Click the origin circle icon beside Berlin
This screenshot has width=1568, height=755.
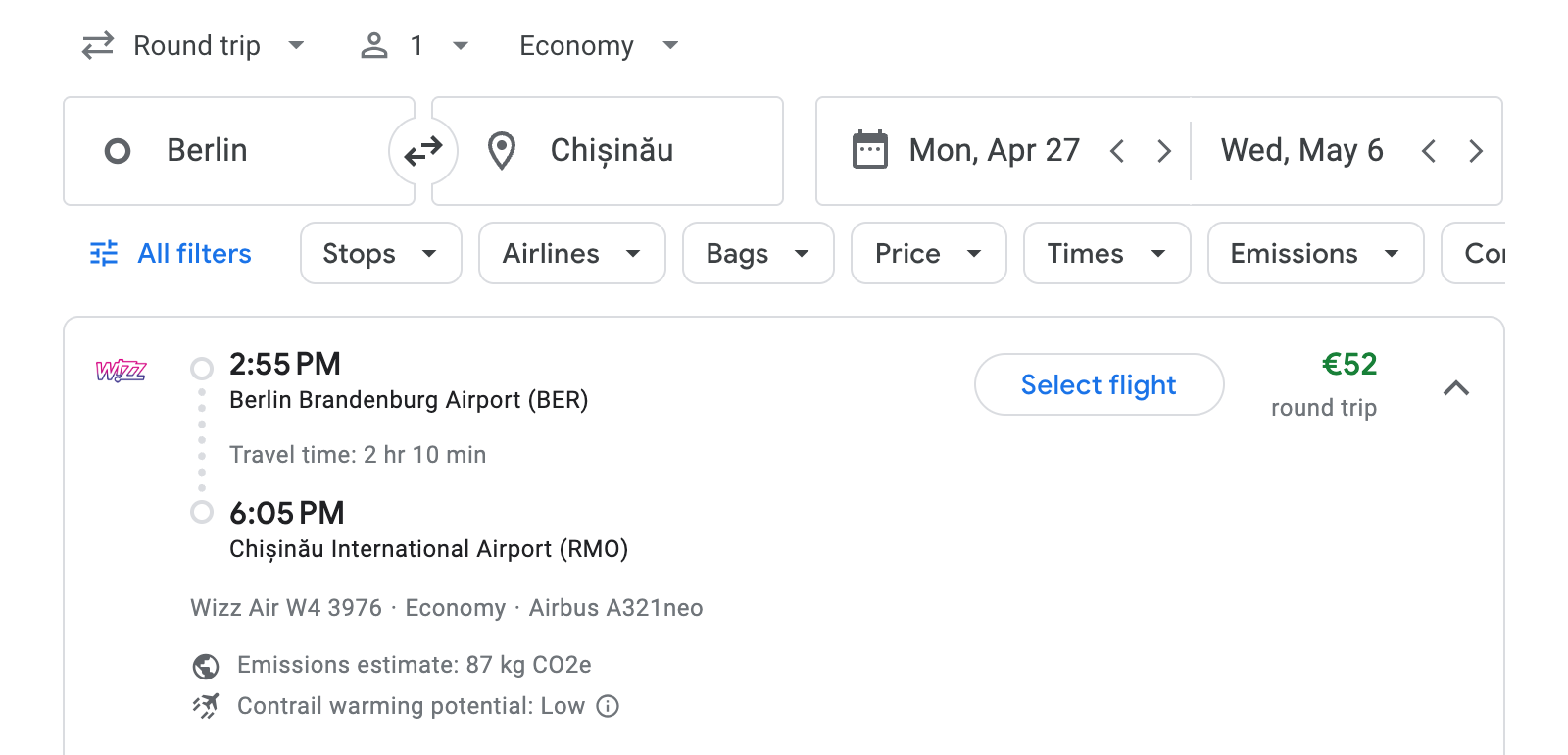[118, 151]
